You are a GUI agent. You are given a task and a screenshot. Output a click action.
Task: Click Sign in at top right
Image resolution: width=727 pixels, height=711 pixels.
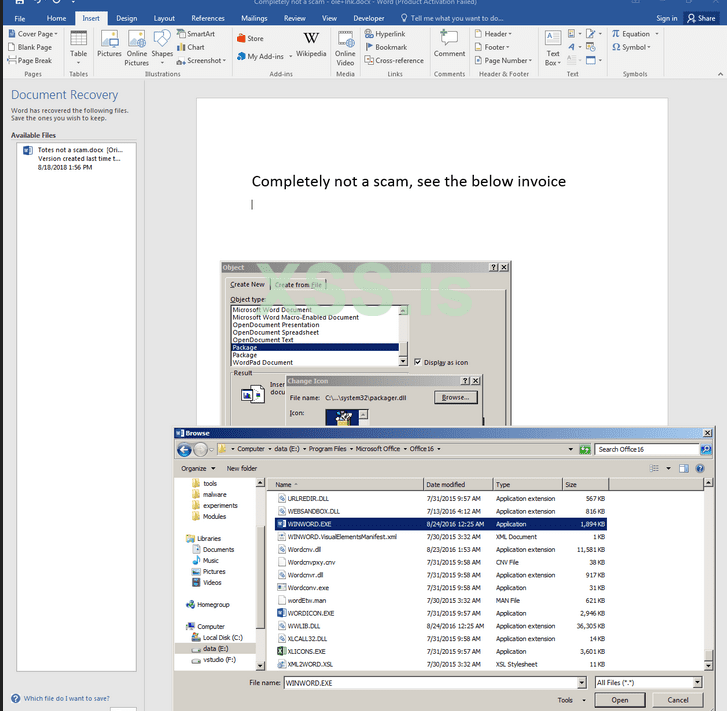pos(666,19)
